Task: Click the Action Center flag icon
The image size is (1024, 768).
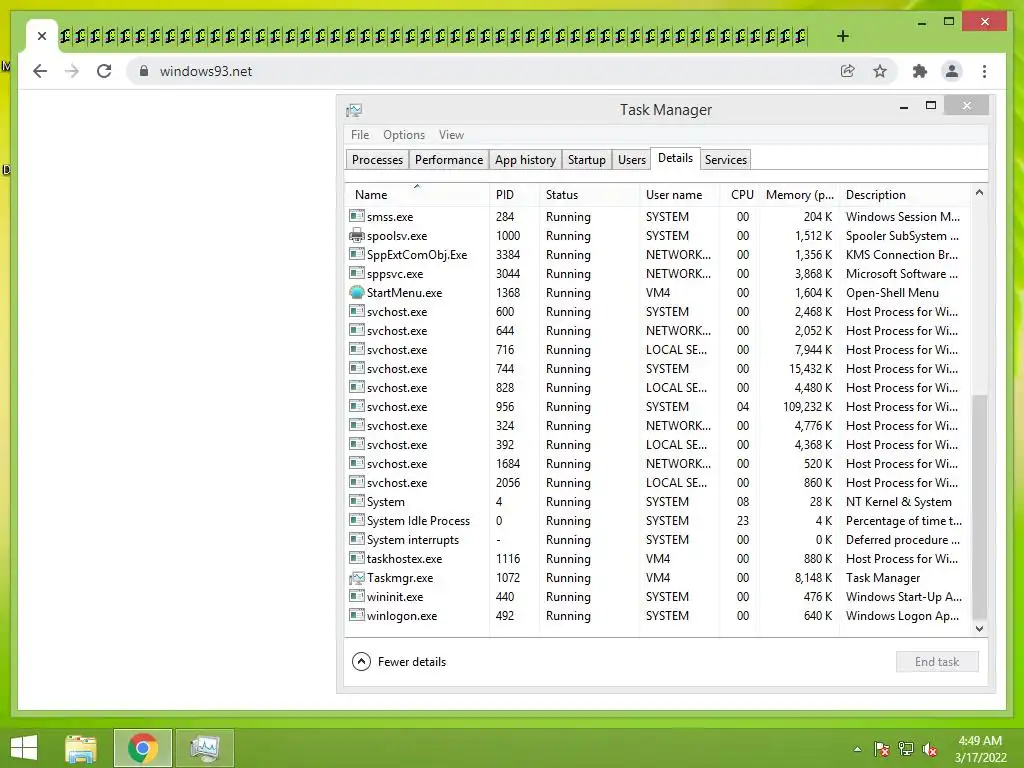Action: (882, 750)
